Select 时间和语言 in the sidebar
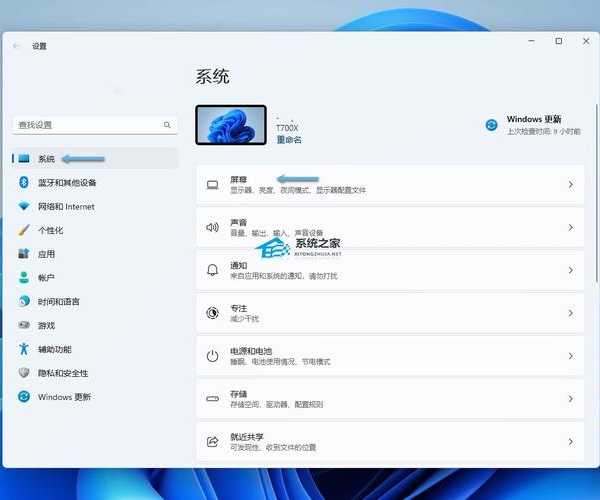Viewport: 600px width, 500px height. [58, 301]
